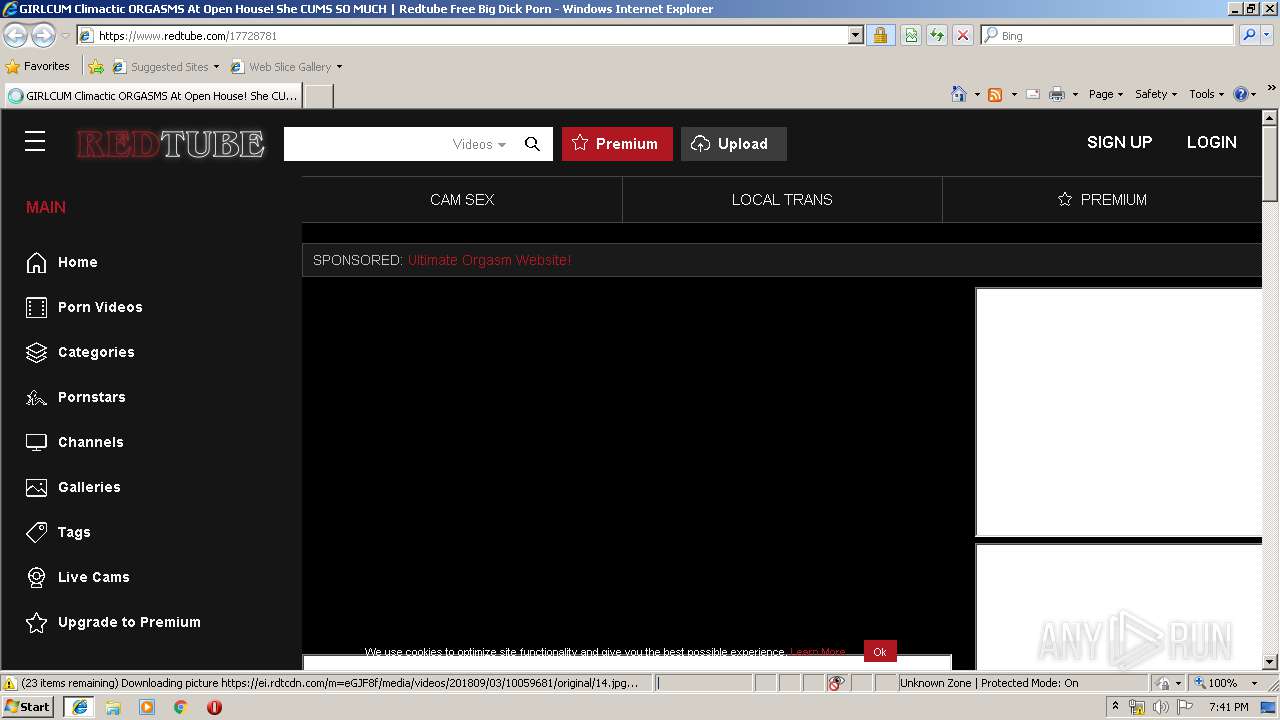This screenshot has height=720, width=1280.
Task: Click the Add to Favorites Bar icon
Action: pyautogui.click(x=95, y=67)
